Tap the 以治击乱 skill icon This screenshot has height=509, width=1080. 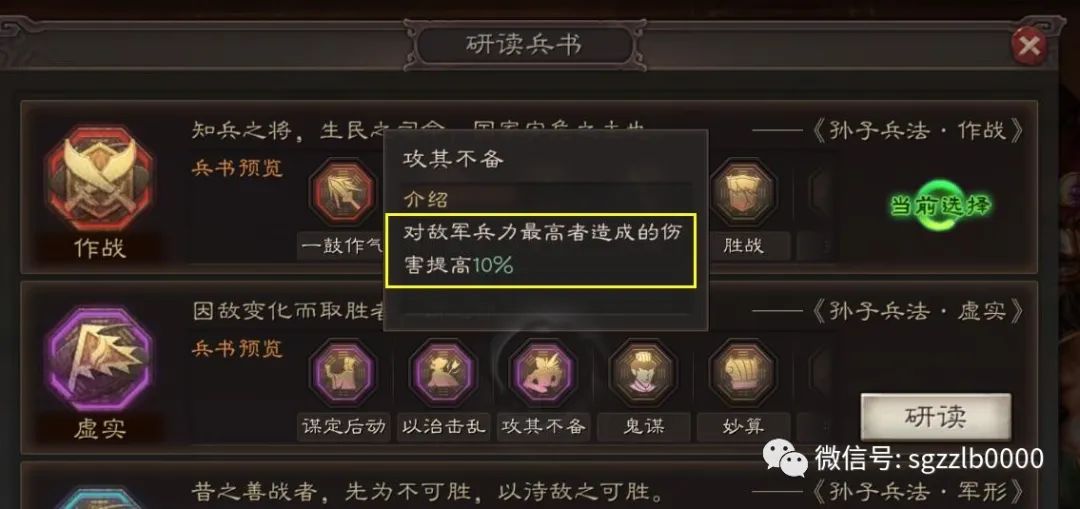tap(442, 373)
